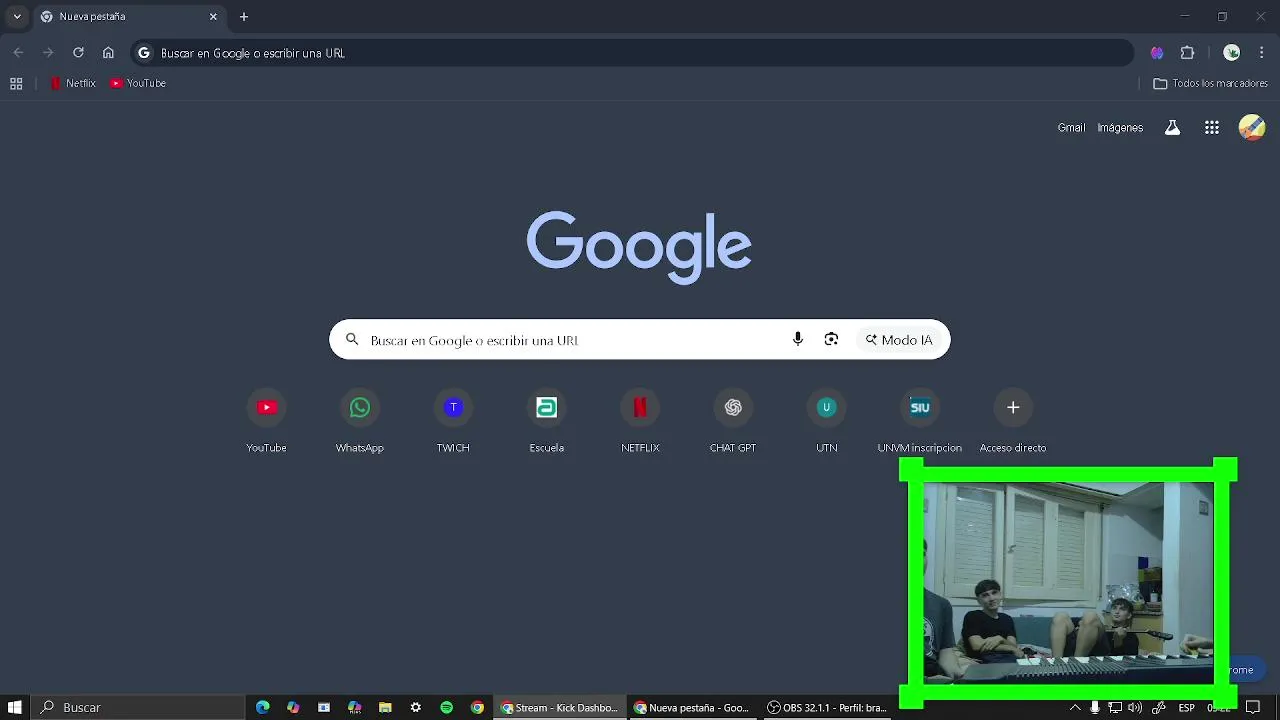This screenshot has height=720, width=1280.
Task: Open the apps grid in bookmarks bar
Action: [x=16, y=84]
